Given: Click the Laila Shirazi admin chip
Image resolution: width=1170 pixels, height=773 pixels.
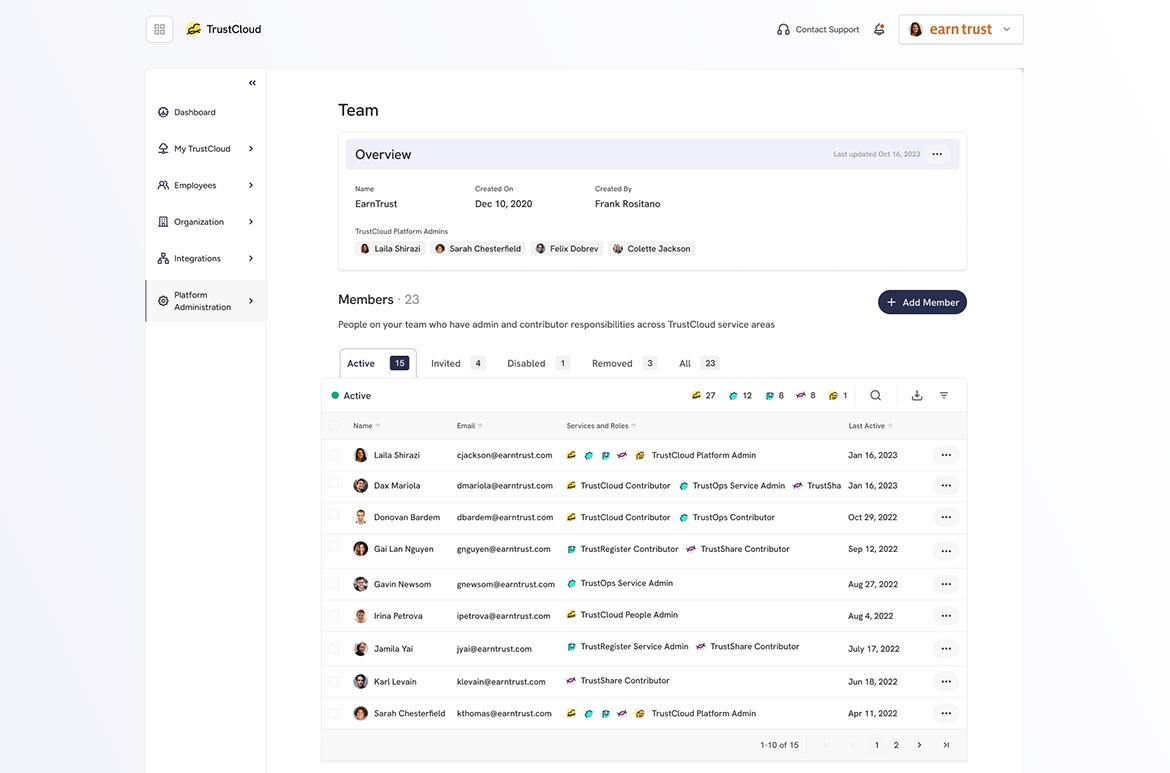Looking at the screenshot, I should pyautogui.click(x=390, y=248).
